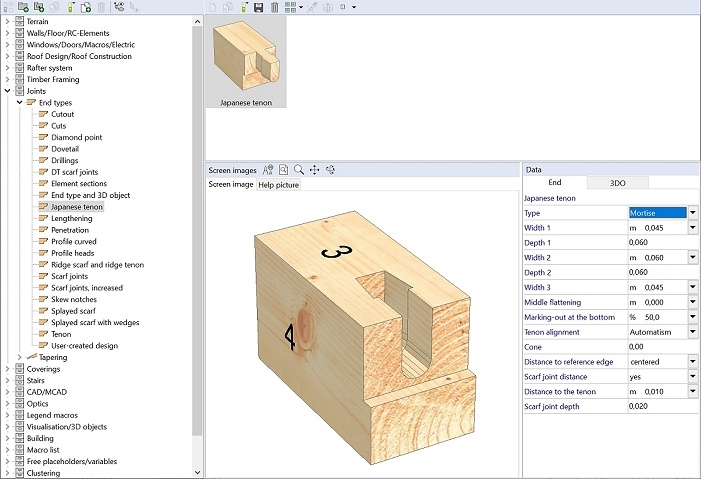Click the greyed new page icon in right toolbar
Image resolution: width=701 pixels, height=479 pixels.
(x=213, y=7)
